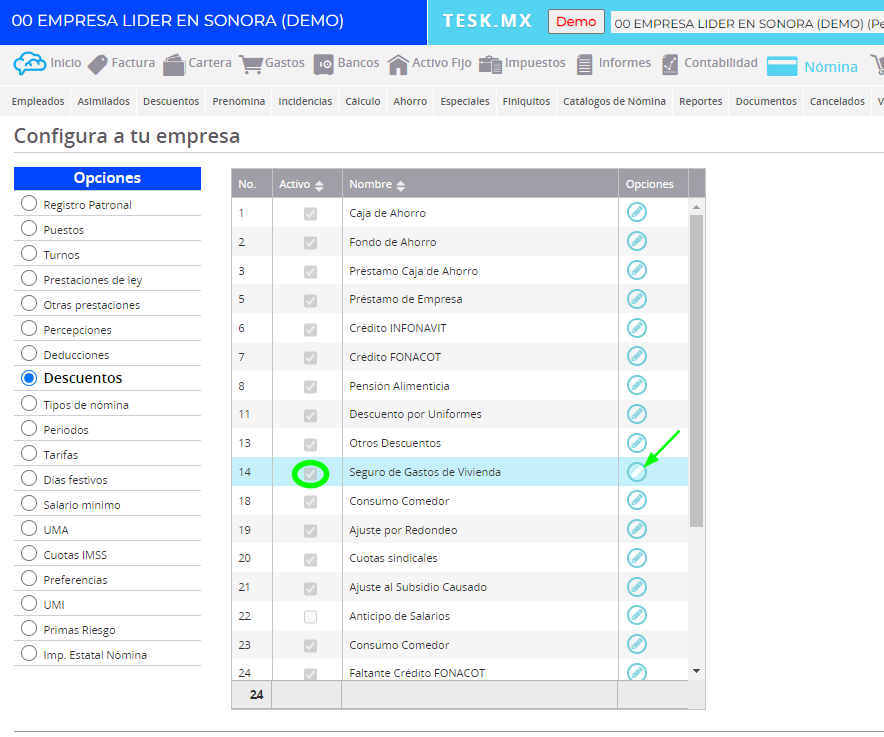
Task: Open the Finiquitos submenu tab
Action: pyautogui.click(x=526, y=101)
